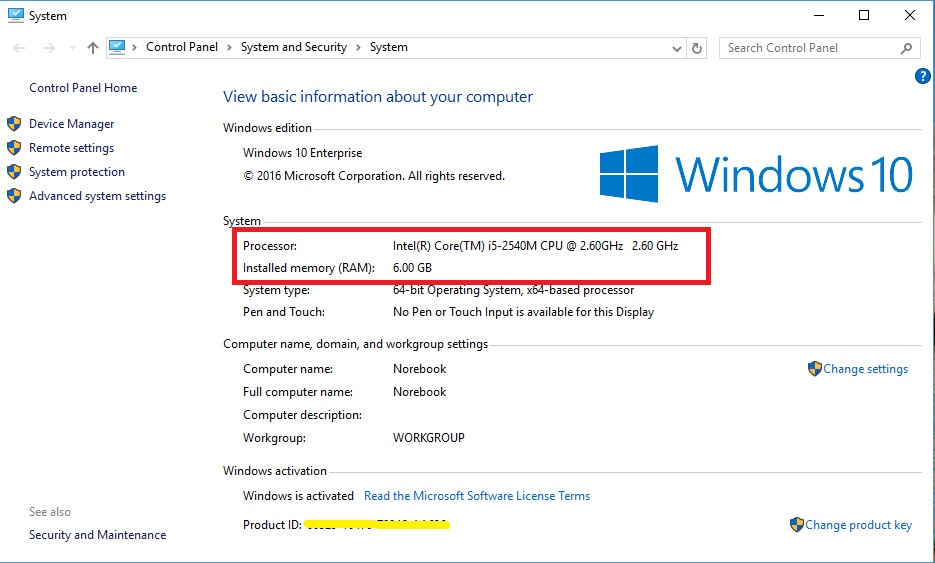Click the 2016 Microsoft Corporation copyright text
Image resolution: width=935 pixels, height=563 pixels.
pyautogui.click(x=374, y=176)
